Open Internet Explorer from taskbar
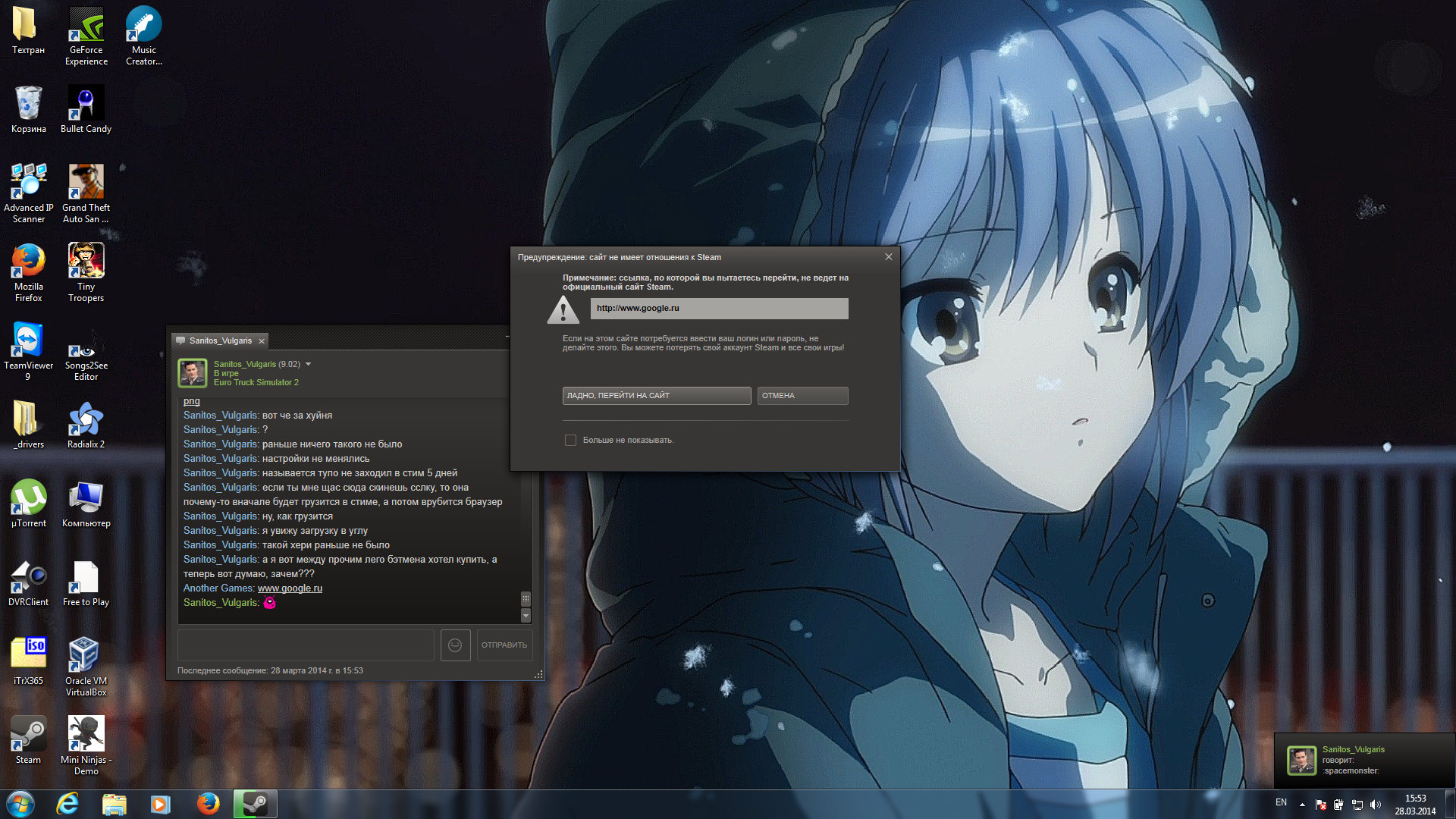The height and width of the screenshot is (819, 1456). [x=67, y=804]
